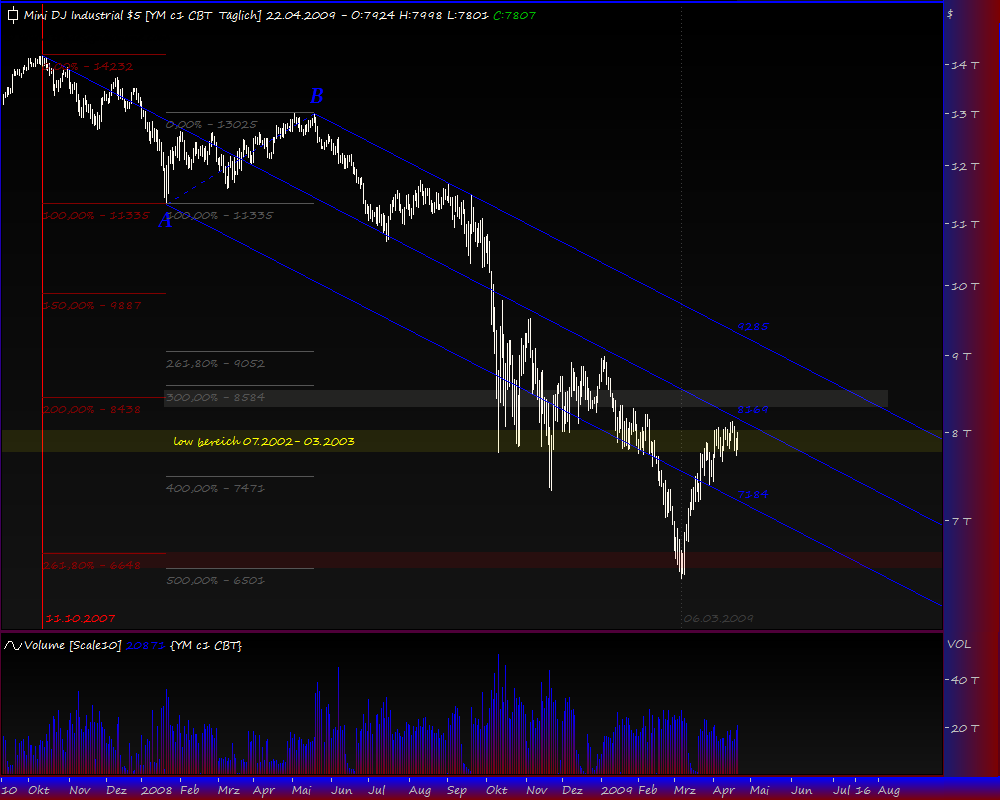Click the blue channel value "9285"
The image size is (1000, 800).
point(753,327)
